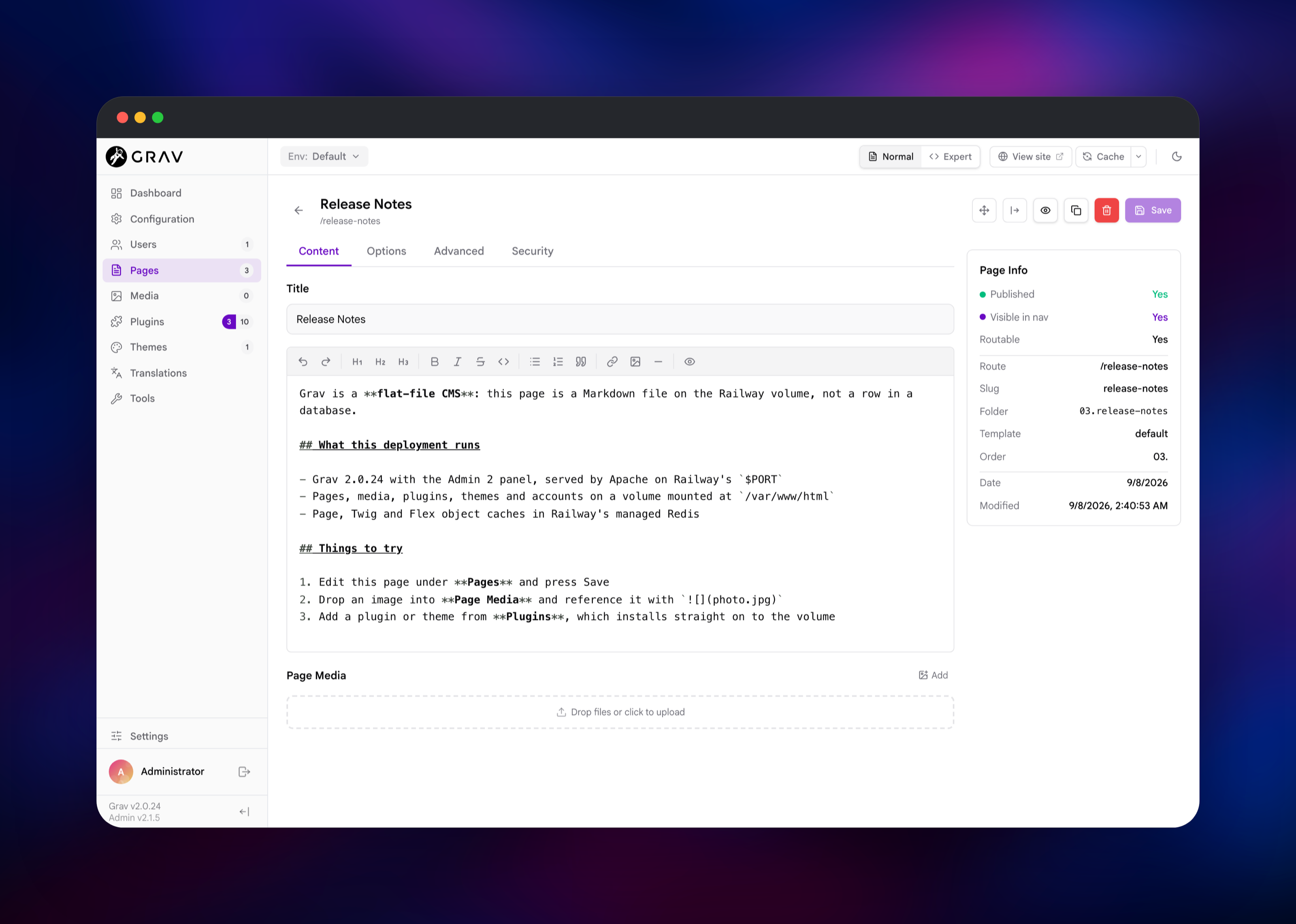Open Pages in sidebar
Screen dimensions: 1296x924
coord(182,270)
